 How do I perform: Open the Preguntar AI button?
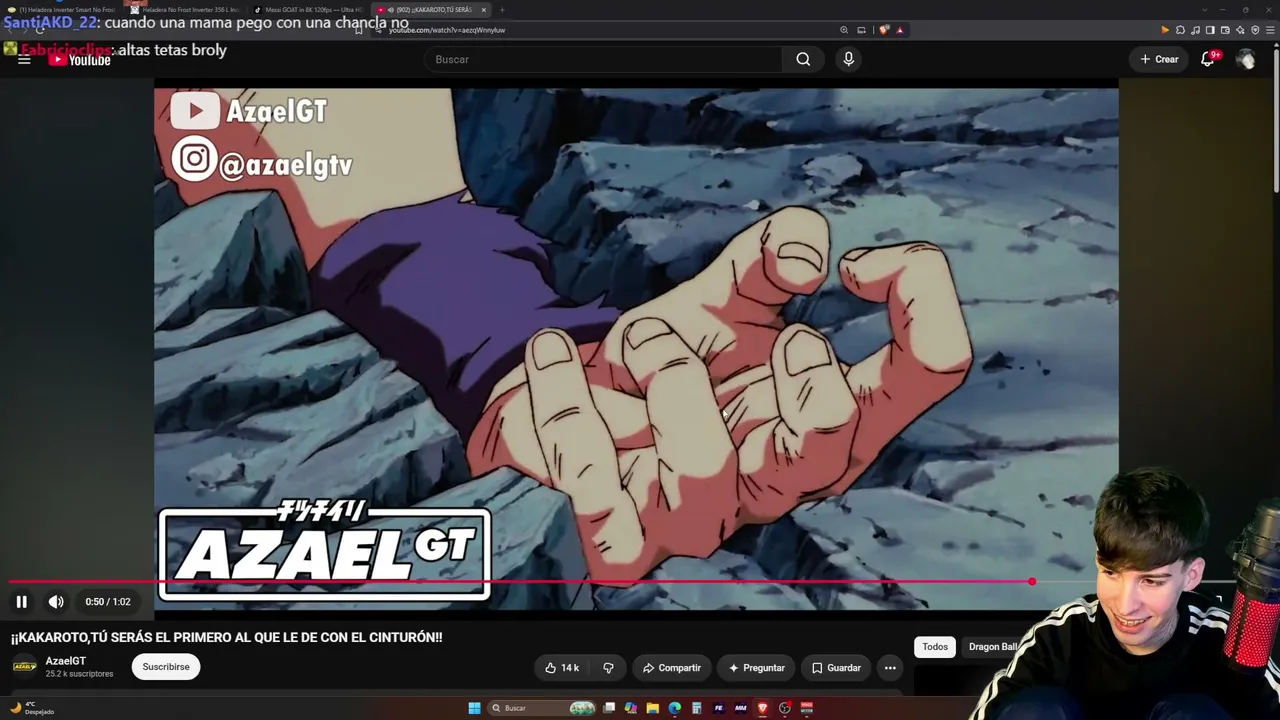[756, 668]
